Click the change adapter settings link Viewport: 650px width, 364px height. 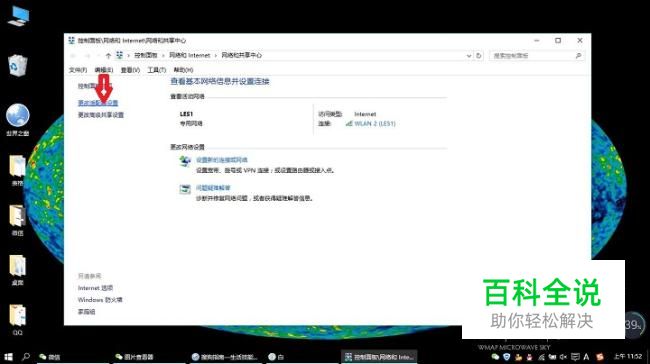(98, 103)
